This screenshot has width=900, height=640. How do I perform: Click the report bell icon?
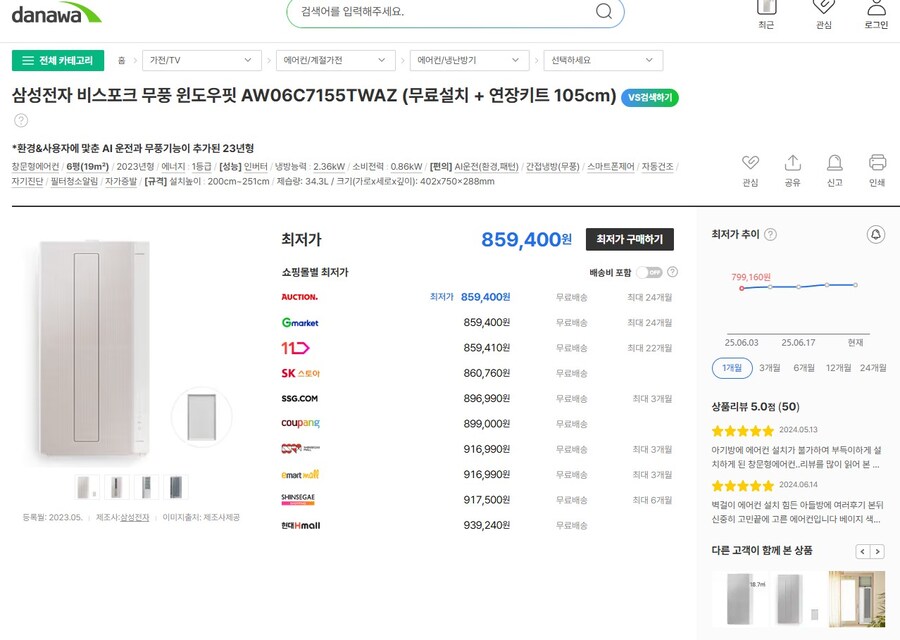[x=835, y=162]
